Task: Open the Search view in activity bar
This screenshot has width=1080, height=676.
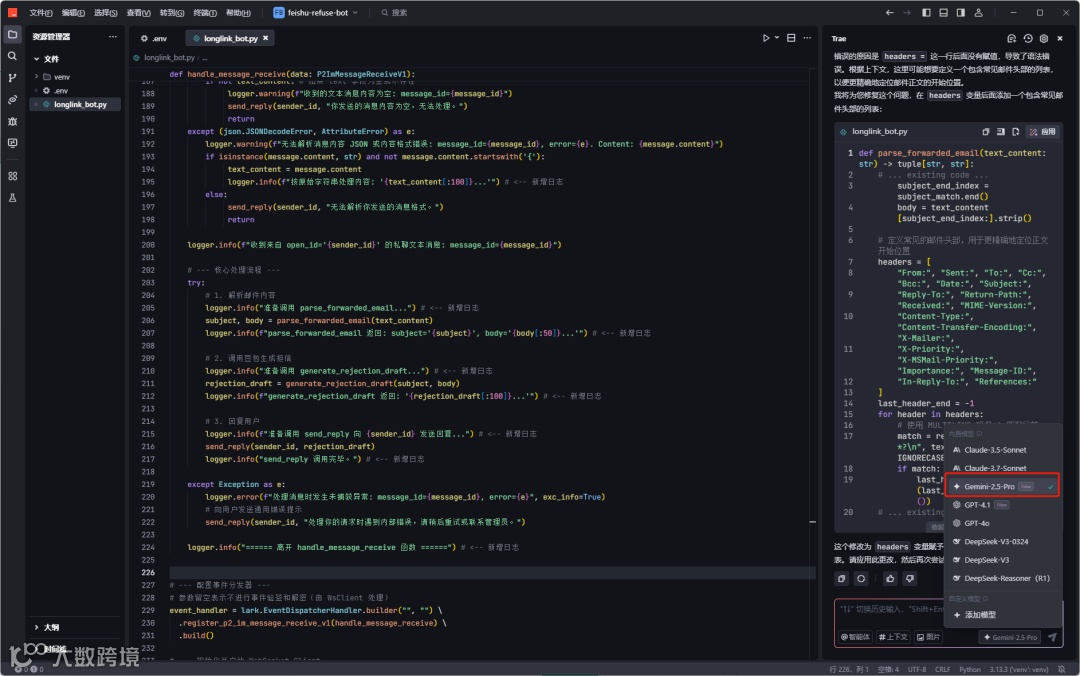Action: (12, 56)
